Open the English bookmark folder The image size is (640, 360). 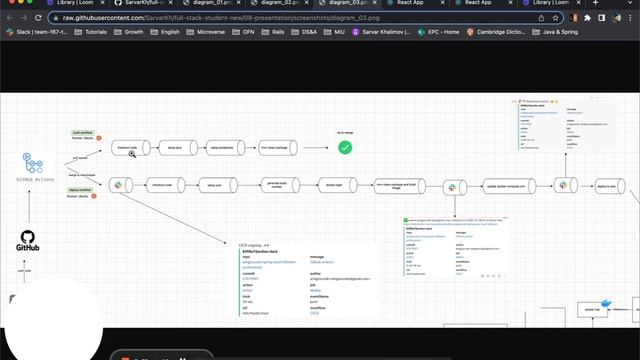click(165, 32)
